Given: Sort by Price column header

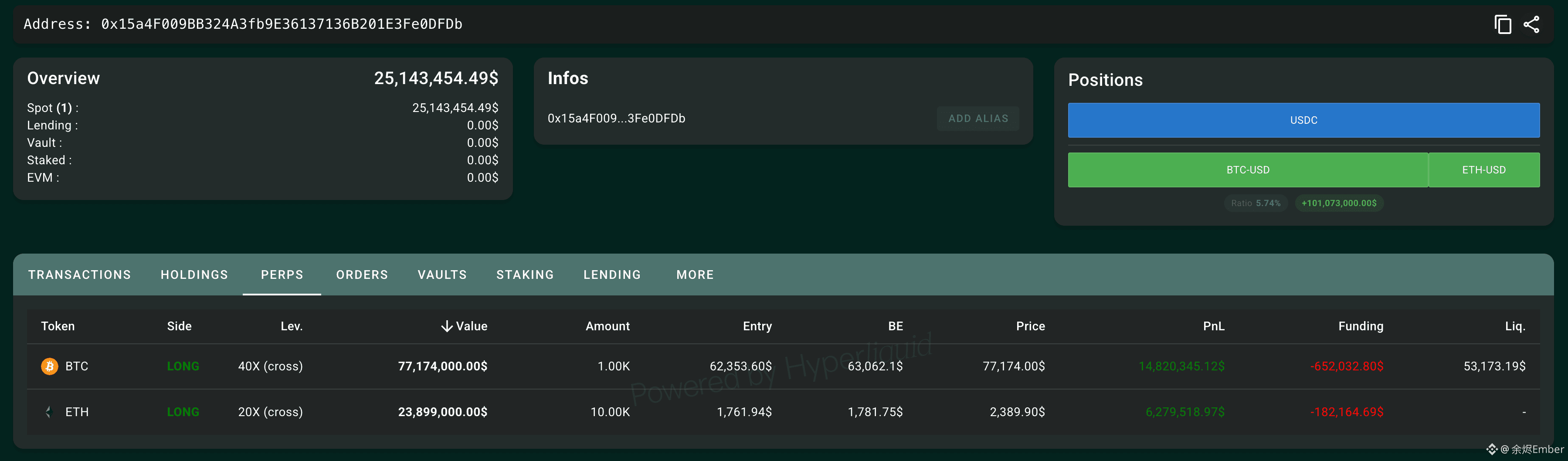Looking at the screenshot, I should click(1031, 326).
